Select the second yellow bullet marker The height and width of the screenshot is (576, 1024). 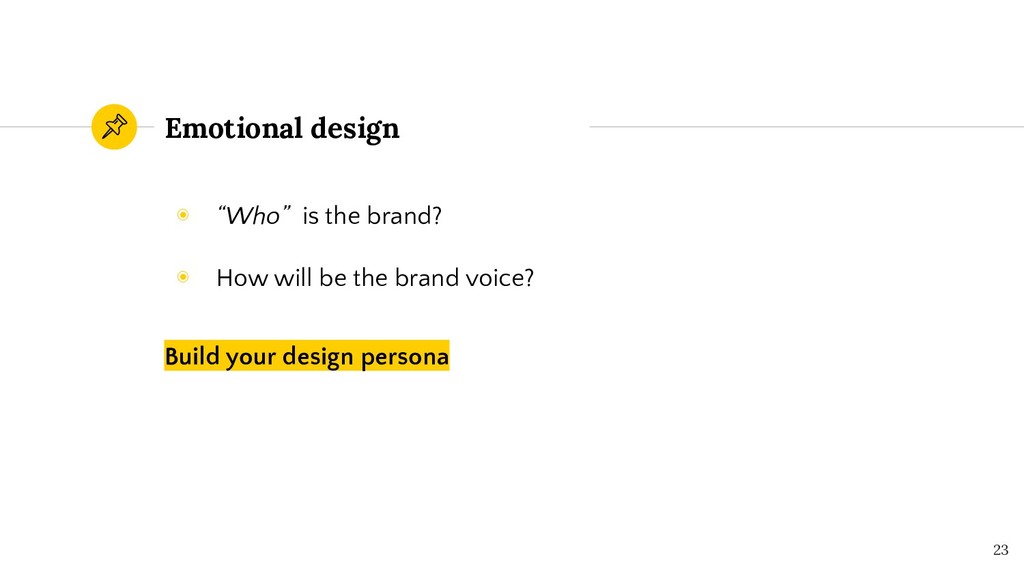tap(183, 277)
